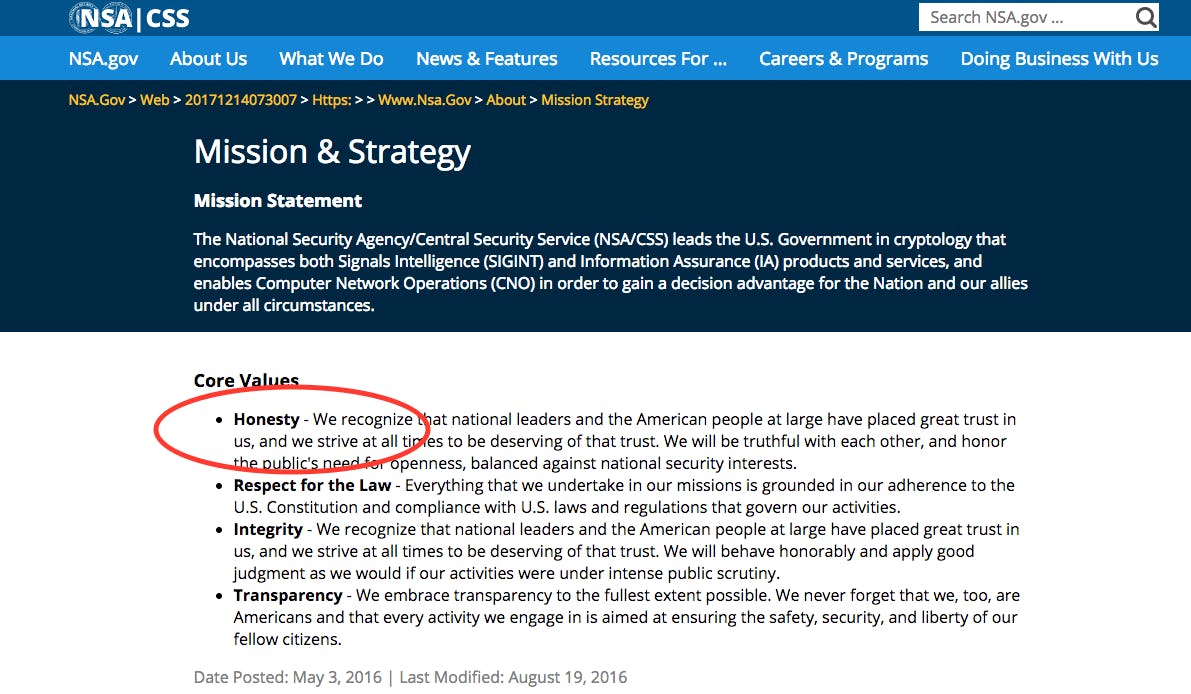Select the NSA.gov menu item
Image resolution: width=1191 pixels, height=694 pixels.
[x=103, y=58]
